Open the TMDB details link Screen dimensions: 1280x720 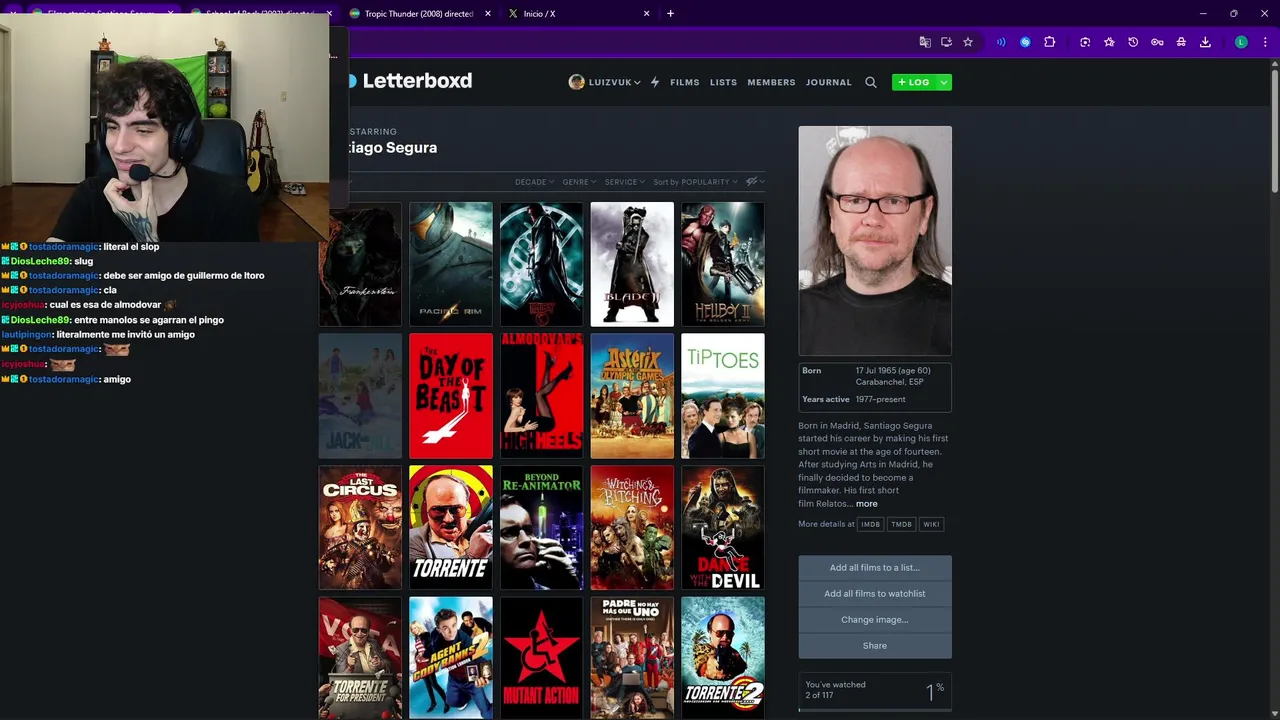[902, 524]
